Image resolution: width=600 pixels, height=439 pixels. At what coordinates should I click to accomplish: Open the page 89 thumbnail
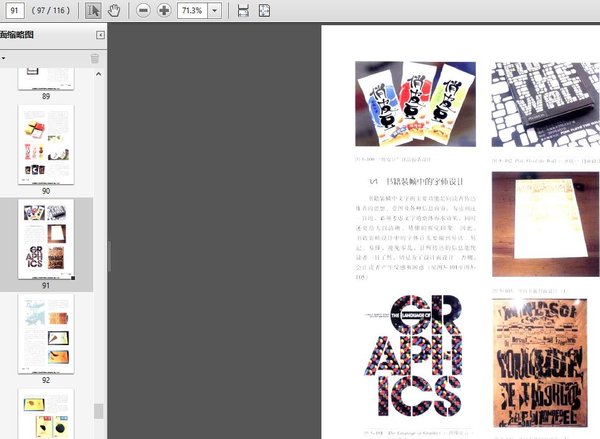pos(46,78)
